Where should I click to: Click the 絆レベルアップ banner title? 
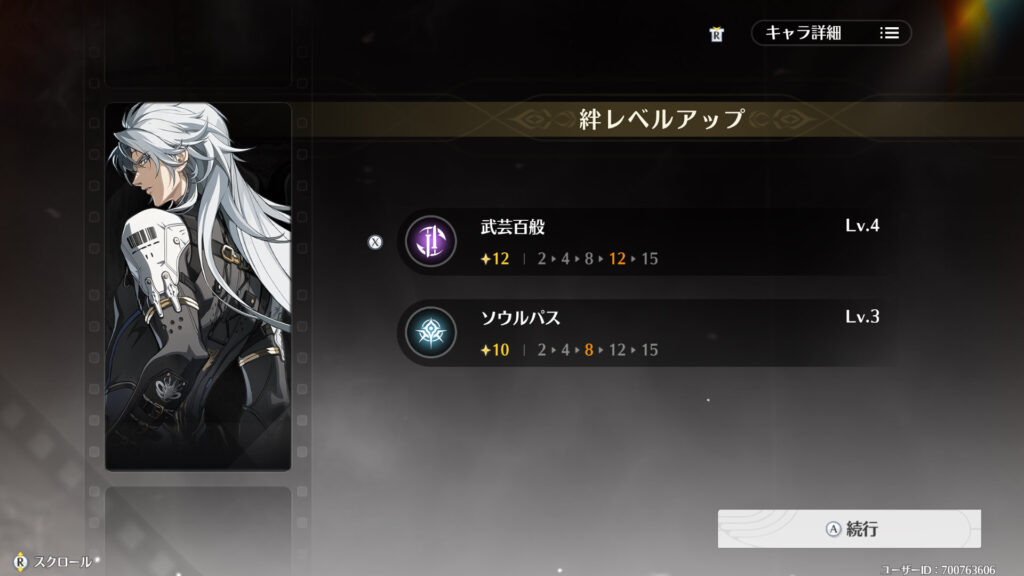662,119
